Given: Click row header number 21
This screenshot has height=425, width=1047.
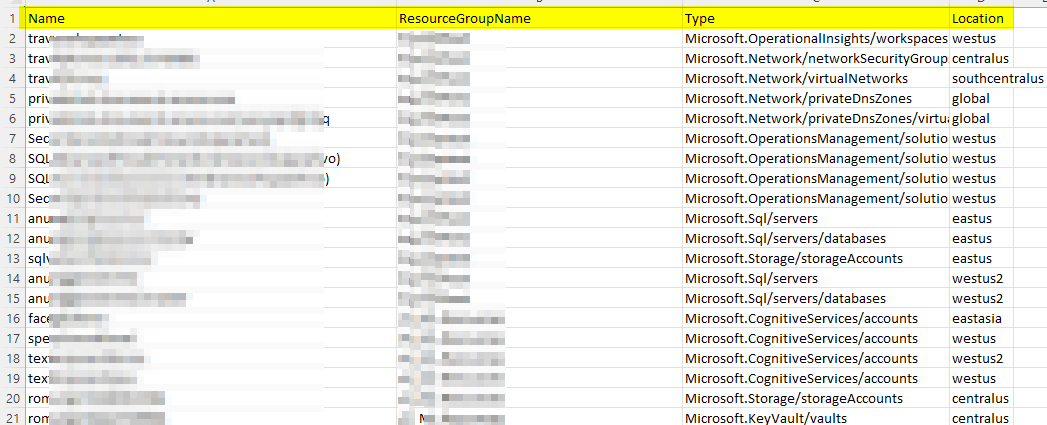Looking at the screenshot, I should 12,418.
